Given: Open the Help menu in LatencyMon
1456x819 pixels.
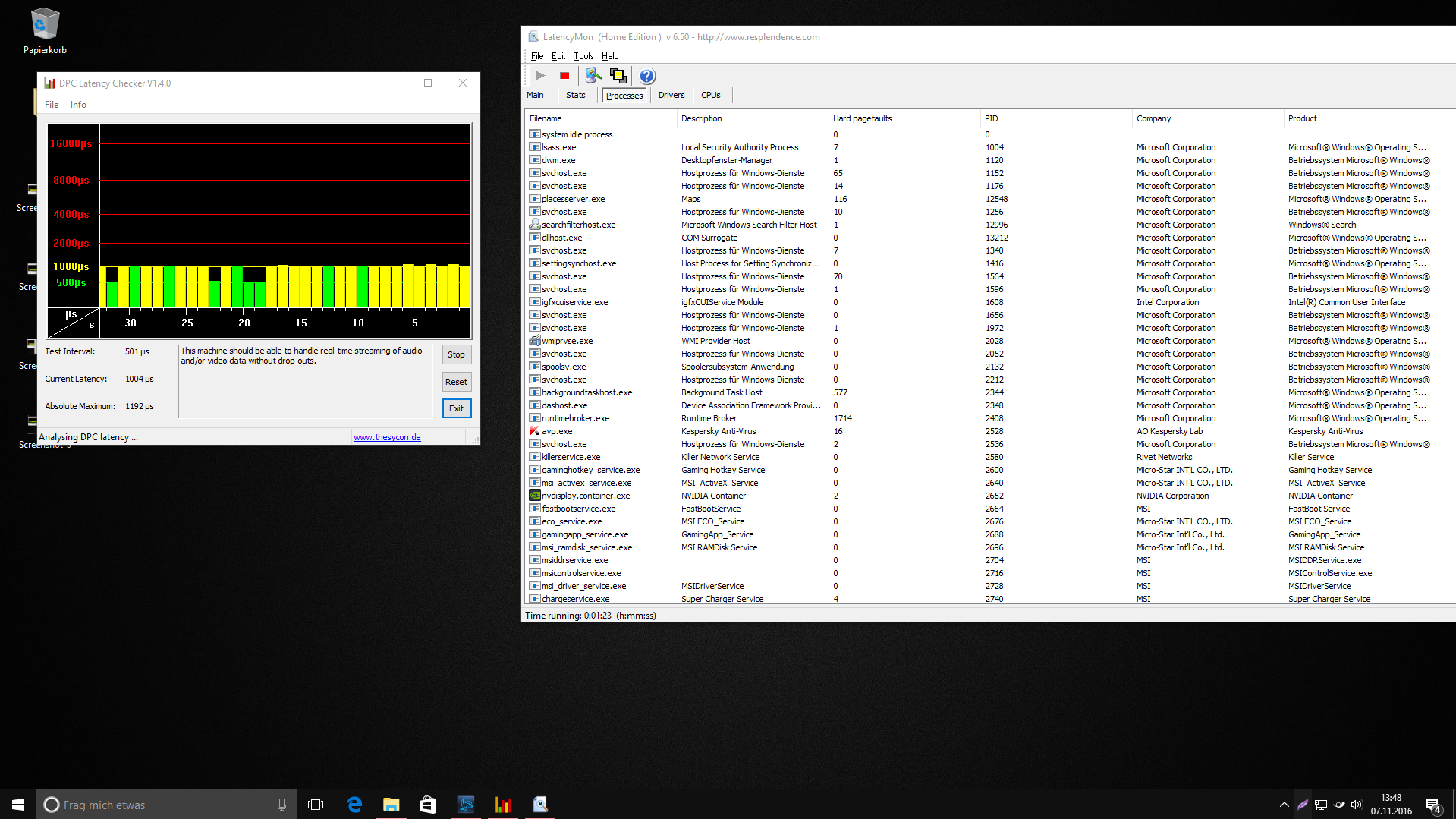Looking at the screenshot, I should tap(610, 56).
